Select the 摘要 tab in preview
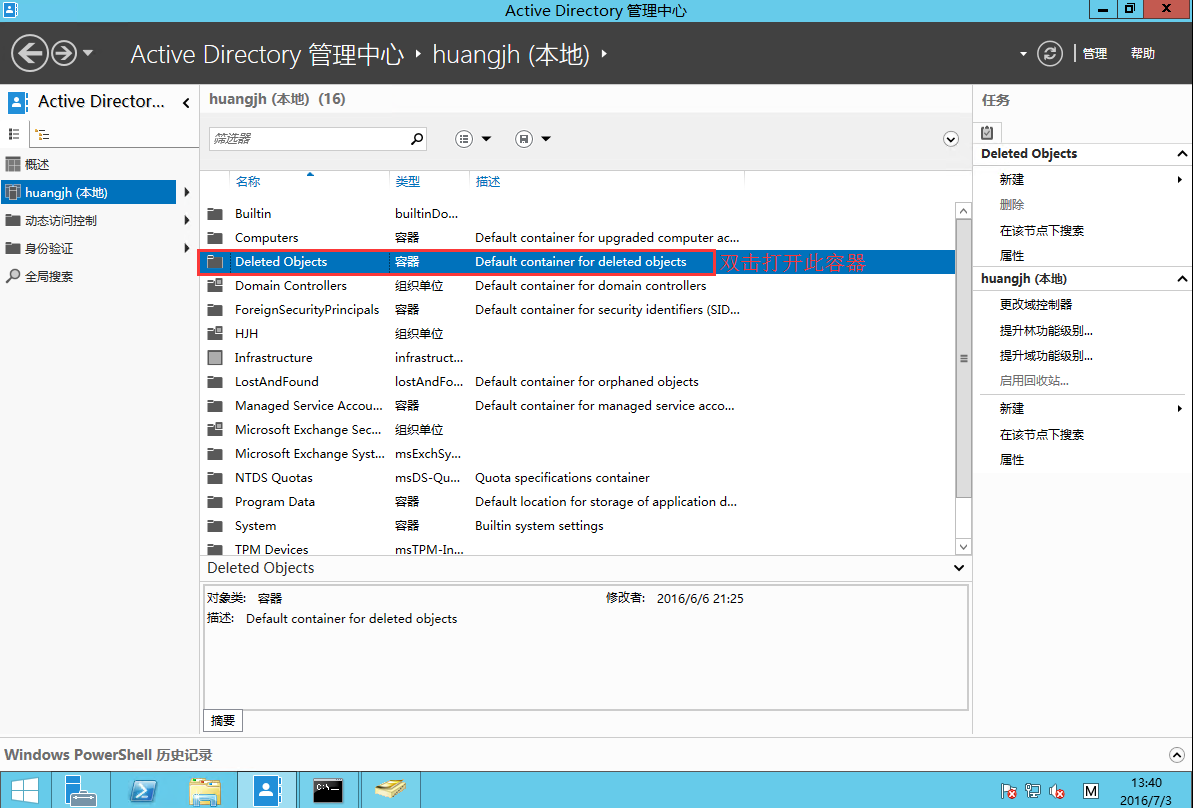This screenshot has height=808, width=1193. 223,721
